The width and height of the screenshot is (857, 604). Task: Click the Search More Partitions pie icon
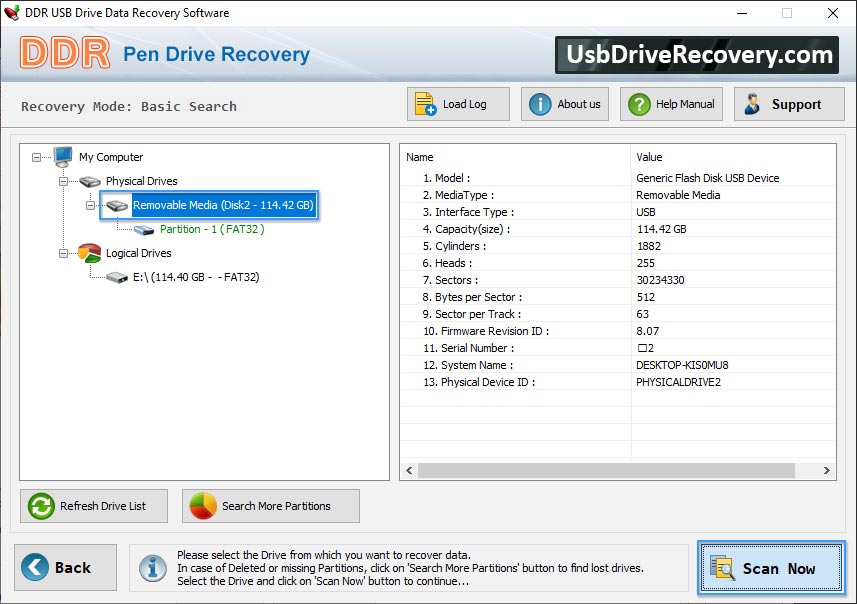pyautogui.click(x=203, y=506)
